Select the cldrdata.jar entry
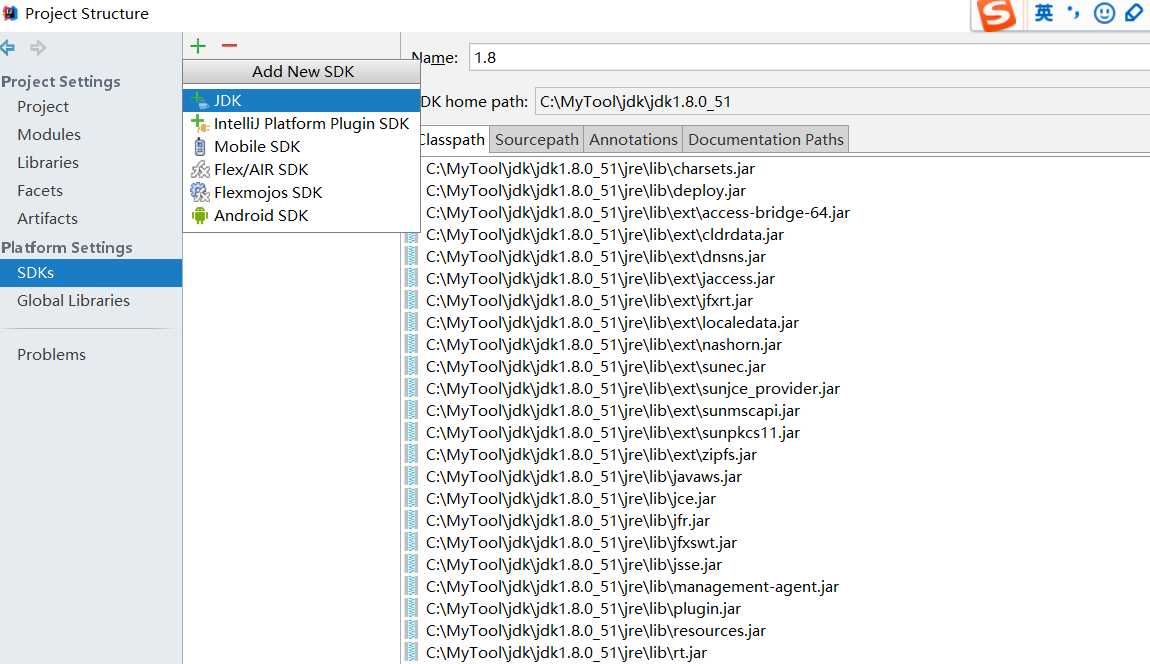The image size is (1150, 664). [604, 235]
